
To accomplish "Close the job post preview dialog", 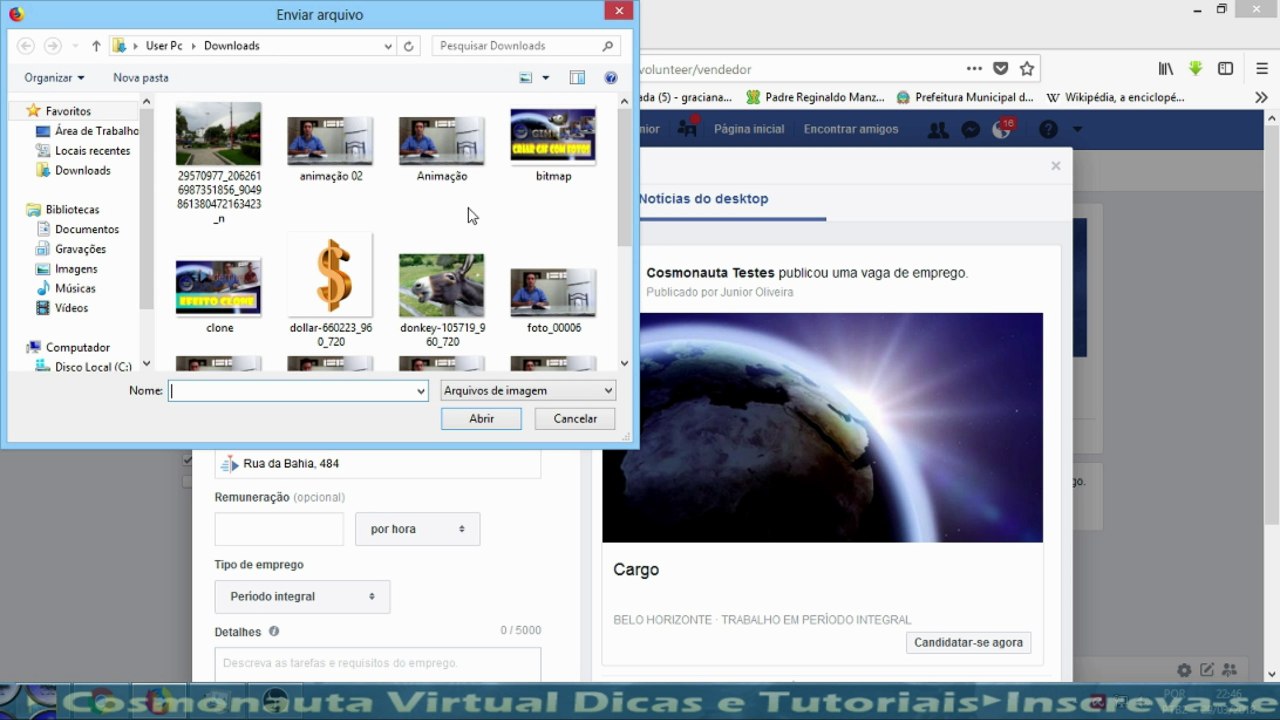I will (x=1055, y=166).
